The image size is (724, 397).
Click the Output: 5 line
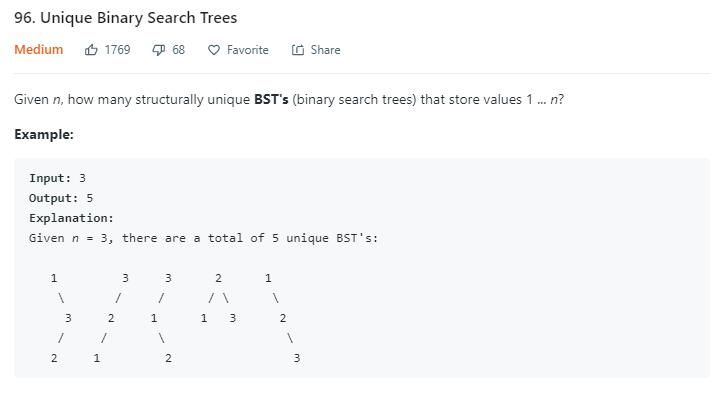(61, 198)
